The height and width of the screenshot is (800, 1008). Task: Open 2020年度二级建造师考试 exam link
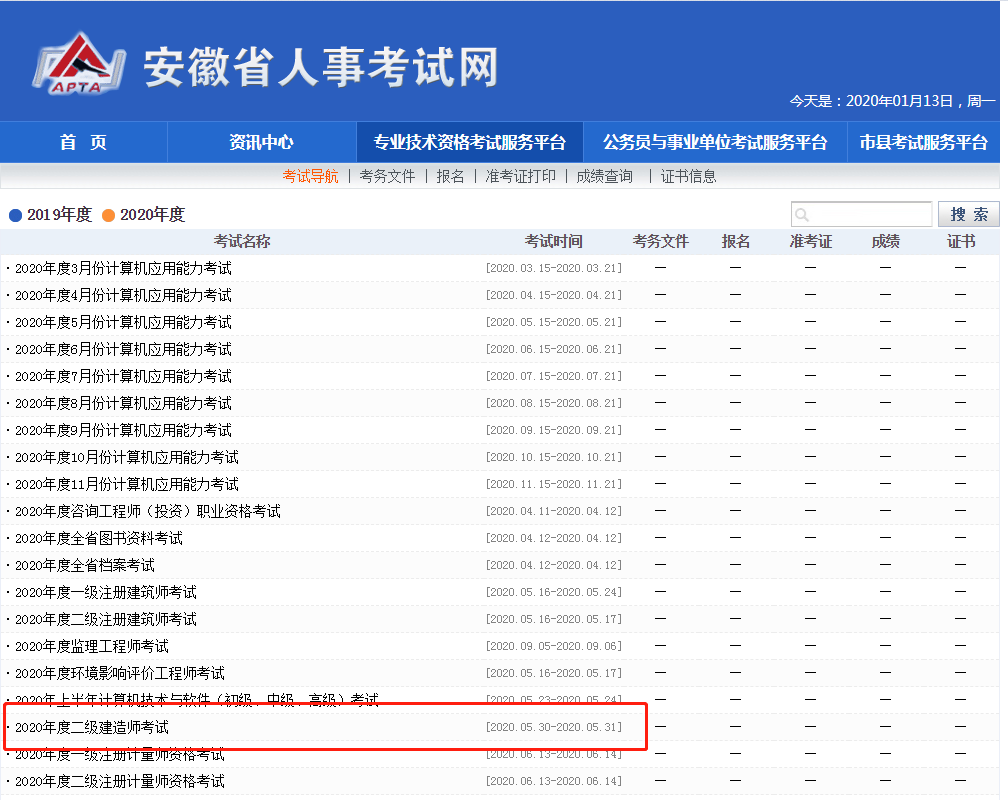point(92,727)
